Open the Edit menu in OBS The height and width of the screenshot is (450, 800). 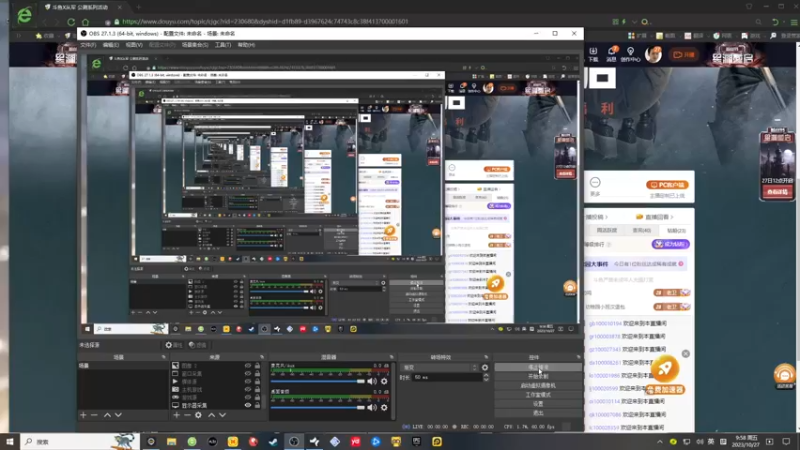tap(111, 45)
